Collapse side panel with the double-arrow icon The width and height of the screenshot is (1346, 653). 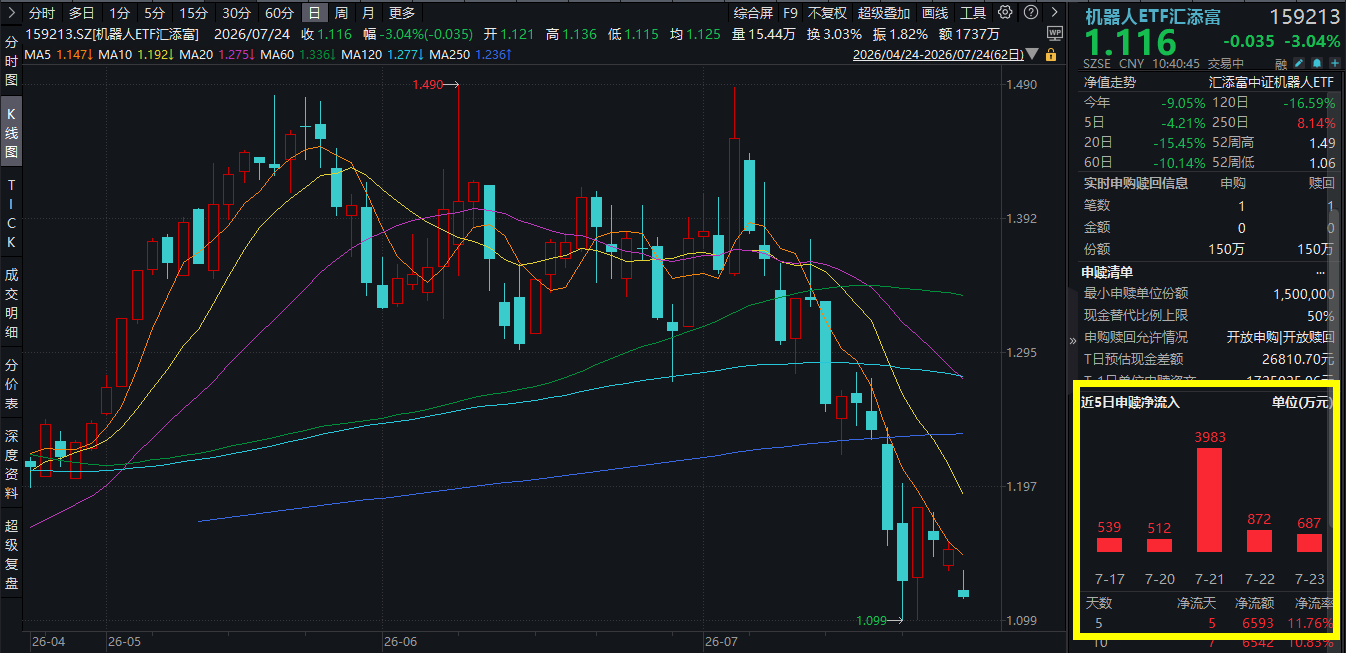click(x=1073, y=339)
